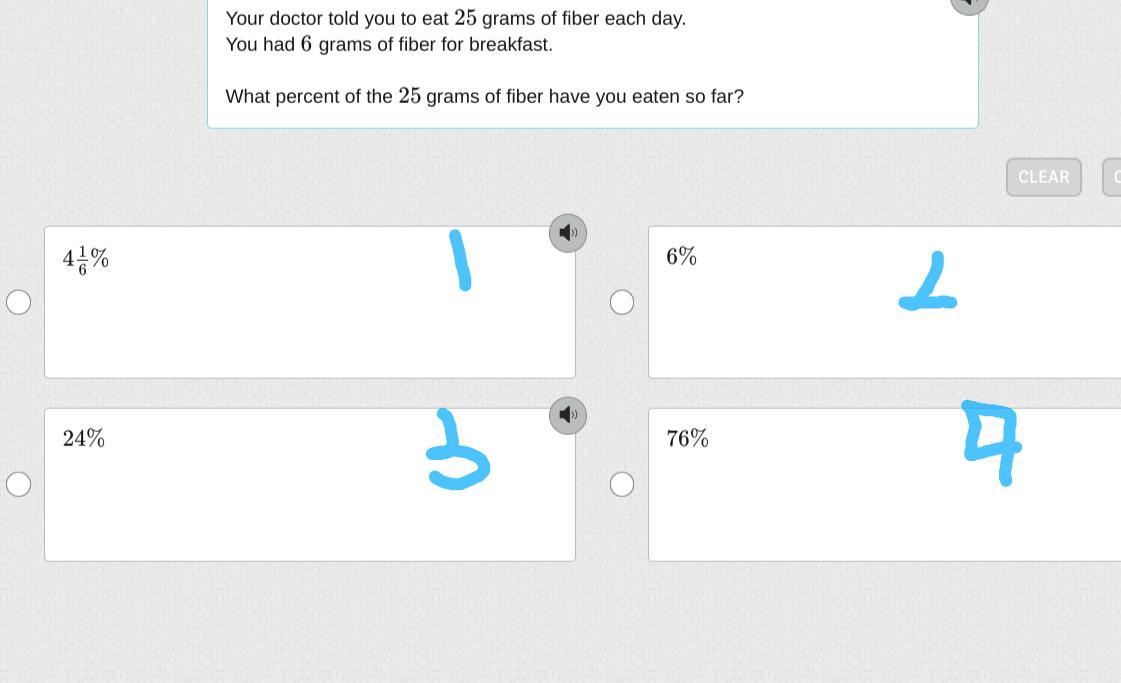Pick the 24% radio option
This screenshot has height=683, width=1121.
(18, 484)
